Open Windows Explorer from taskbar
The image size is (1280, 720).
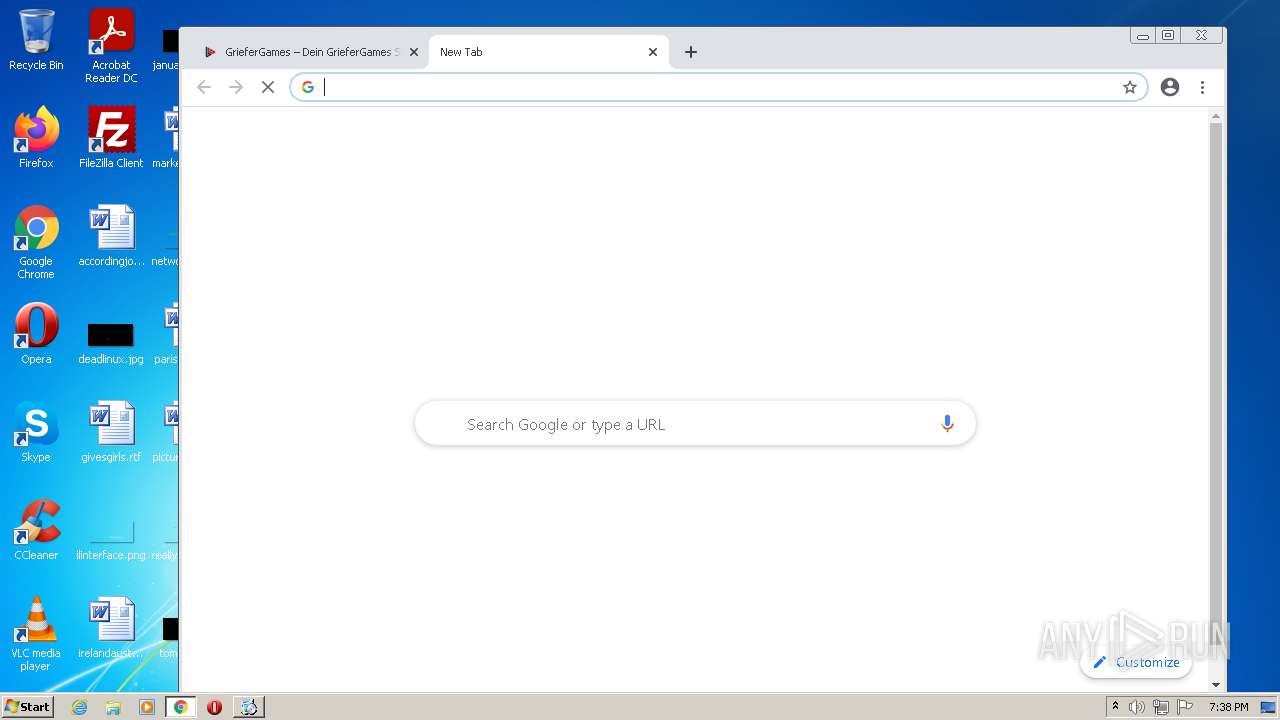pos(113,707)
